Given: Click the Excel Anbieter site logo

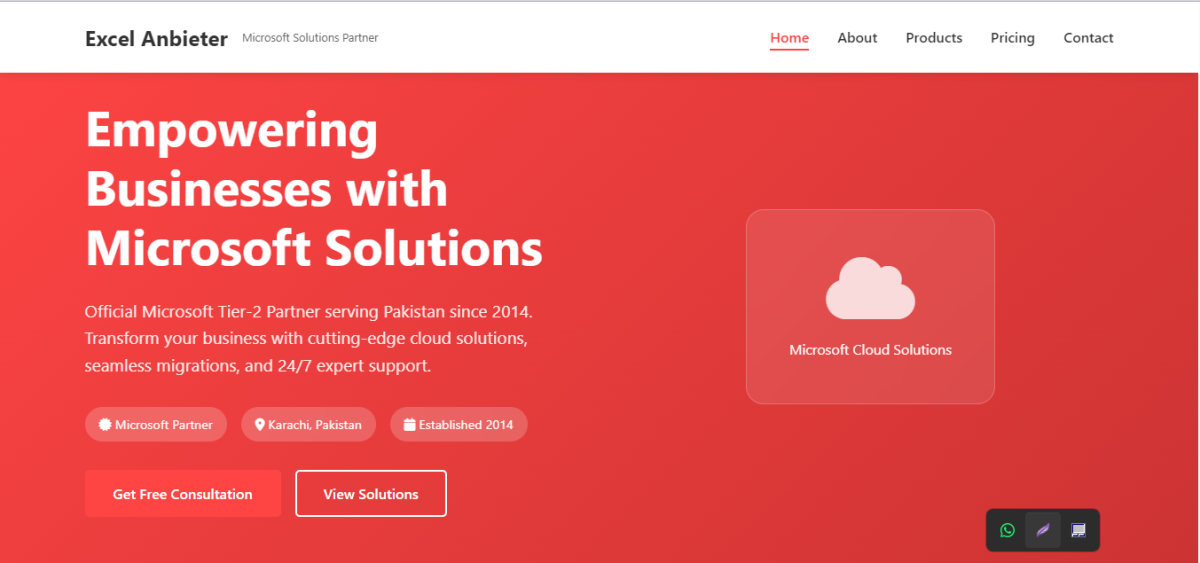Looking at the screenshot, I should tap(156, 39).
